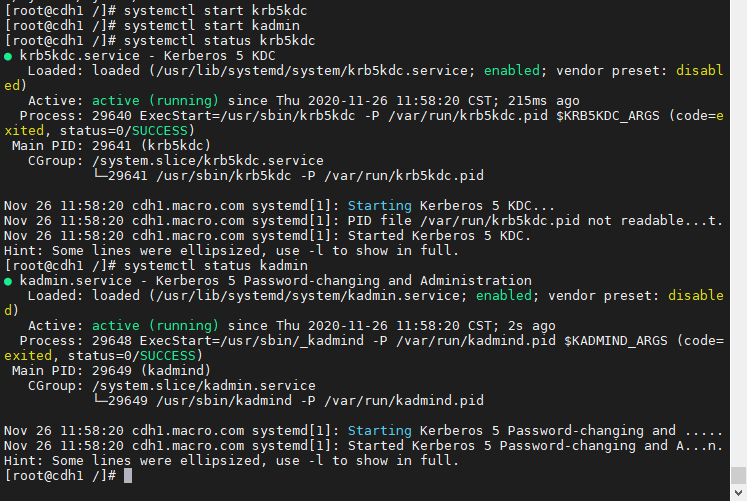Click 'Main PID: 29641 (krb5kdc)' line

tap(111, 146)
